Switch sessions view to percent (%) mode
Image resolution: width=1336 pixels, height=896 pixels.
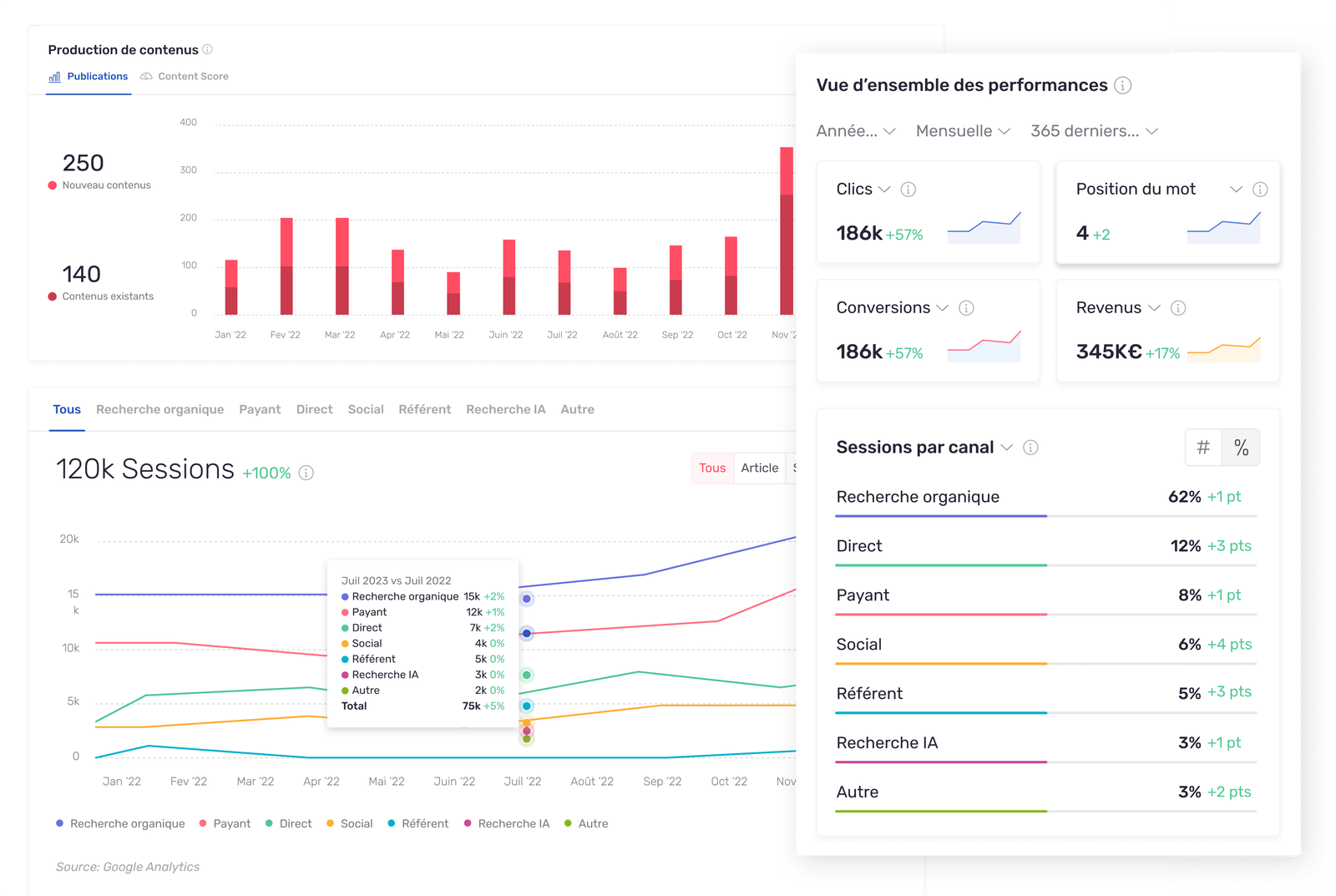click(x=1242, y=448)
